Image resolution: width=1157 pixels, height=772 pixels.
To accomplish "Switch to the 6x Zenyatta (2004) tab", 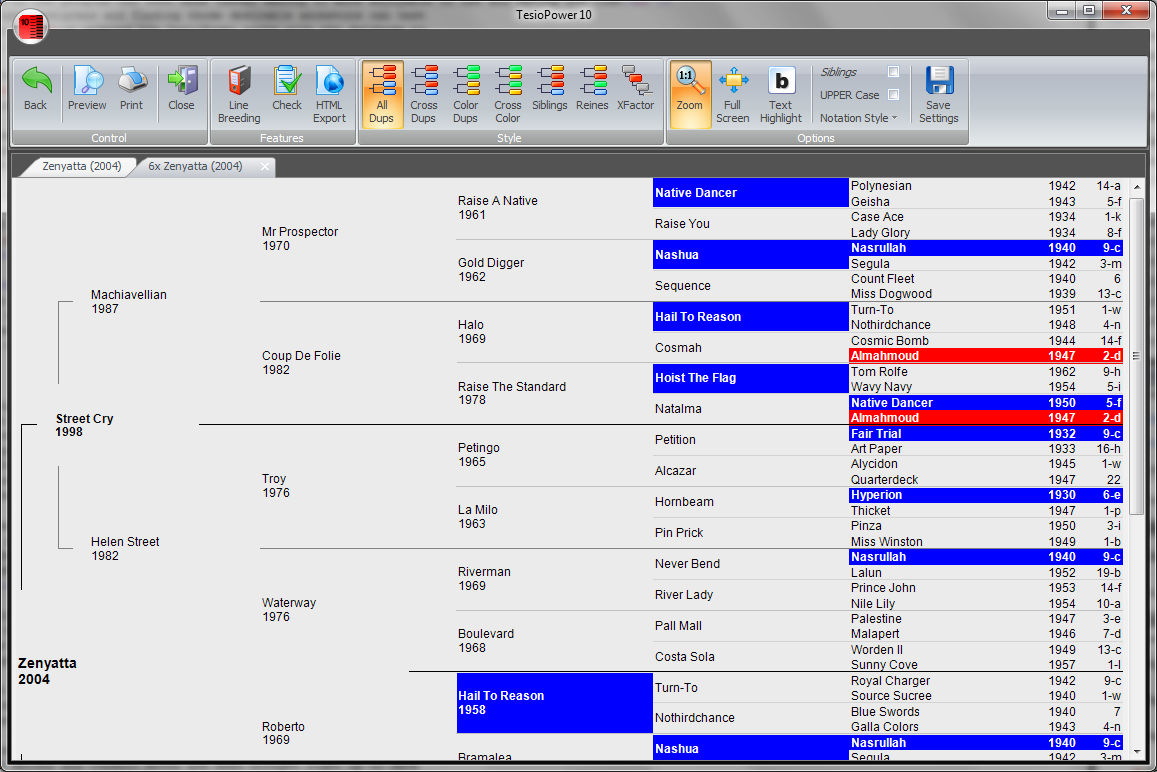I will pos(195,167).
